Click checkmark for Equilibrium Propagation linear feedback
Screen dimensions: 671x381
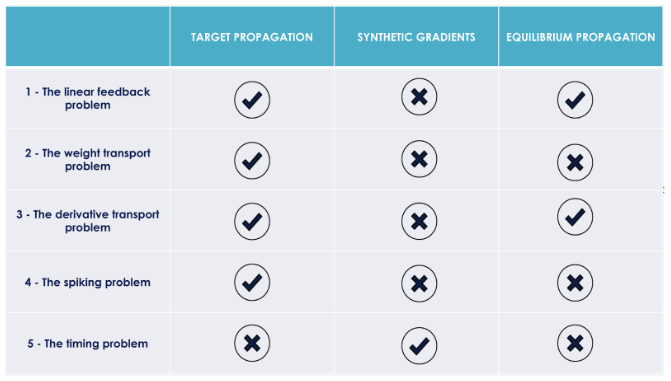(575, 100)
